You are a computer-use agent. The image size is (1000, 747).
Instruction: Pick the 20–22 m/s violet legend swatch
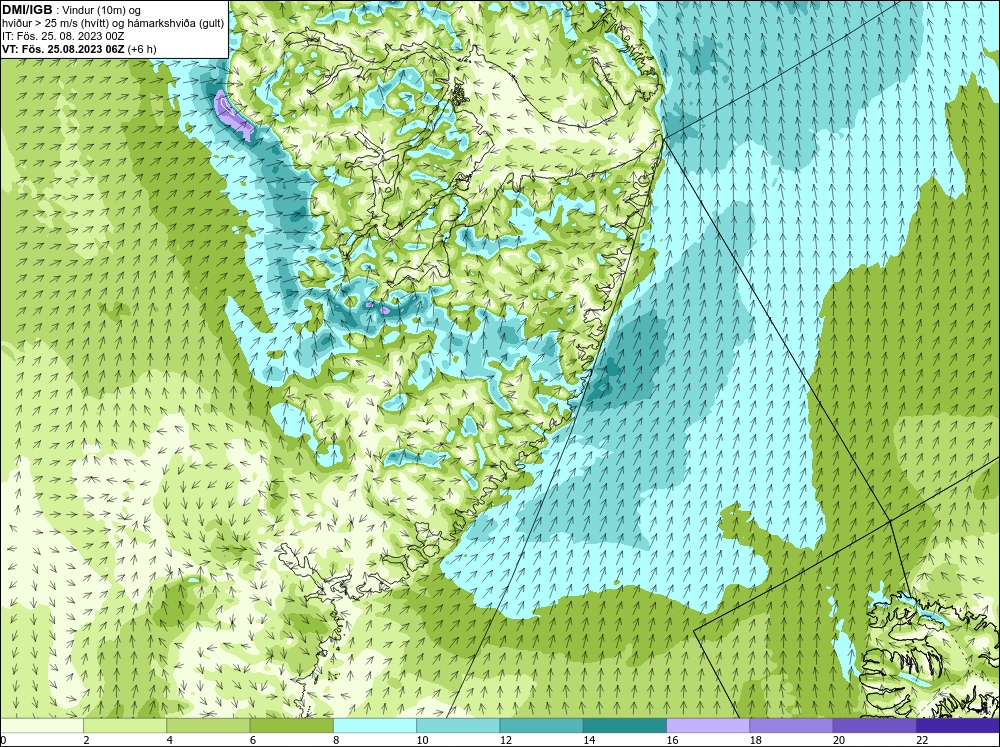874,725
